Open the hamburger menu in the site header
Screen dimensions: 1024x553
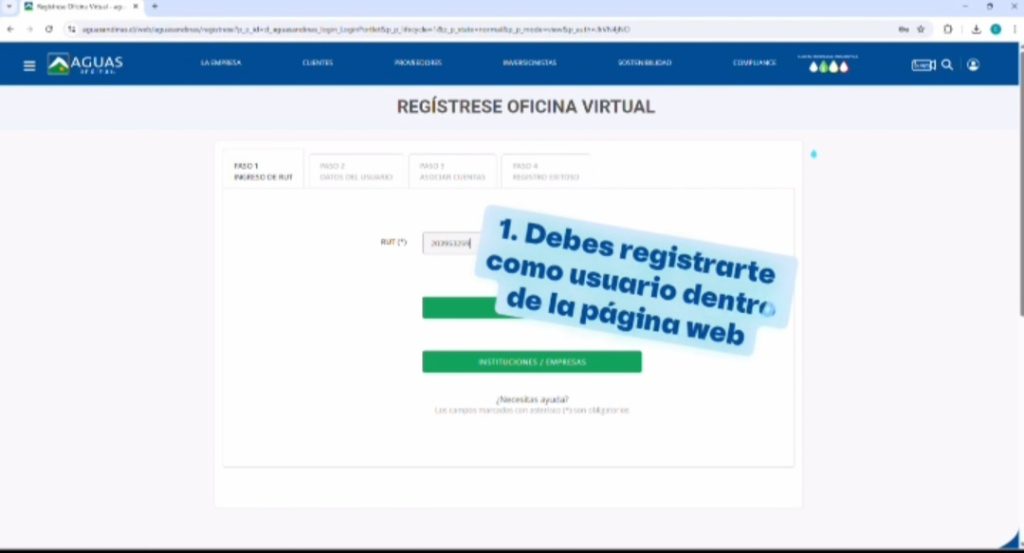[29, 66]
